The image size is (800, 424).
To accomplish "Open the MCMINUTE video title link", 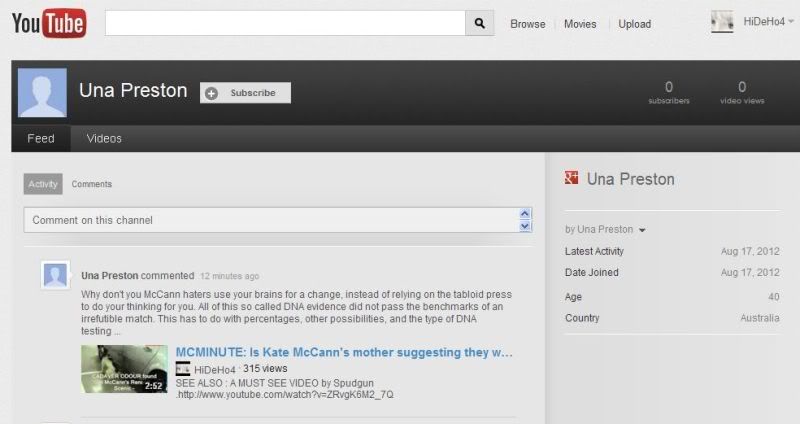I will (344, 353).
